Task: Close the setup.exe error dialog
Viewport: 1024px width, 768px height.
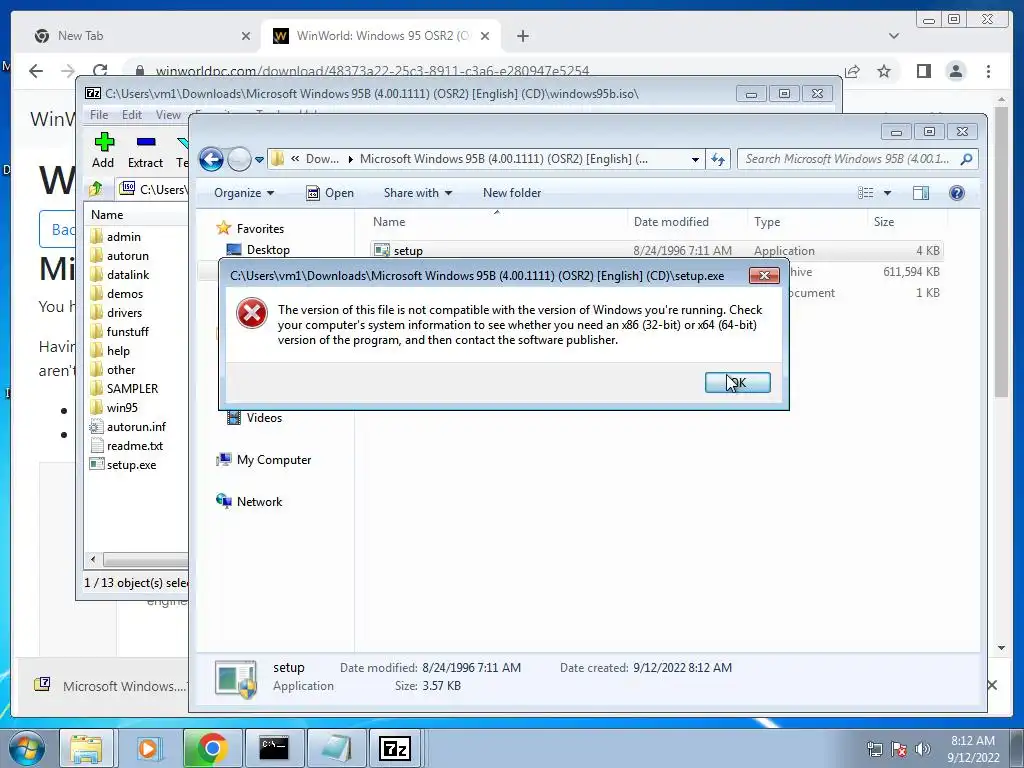Action: [x=764, y=276]
